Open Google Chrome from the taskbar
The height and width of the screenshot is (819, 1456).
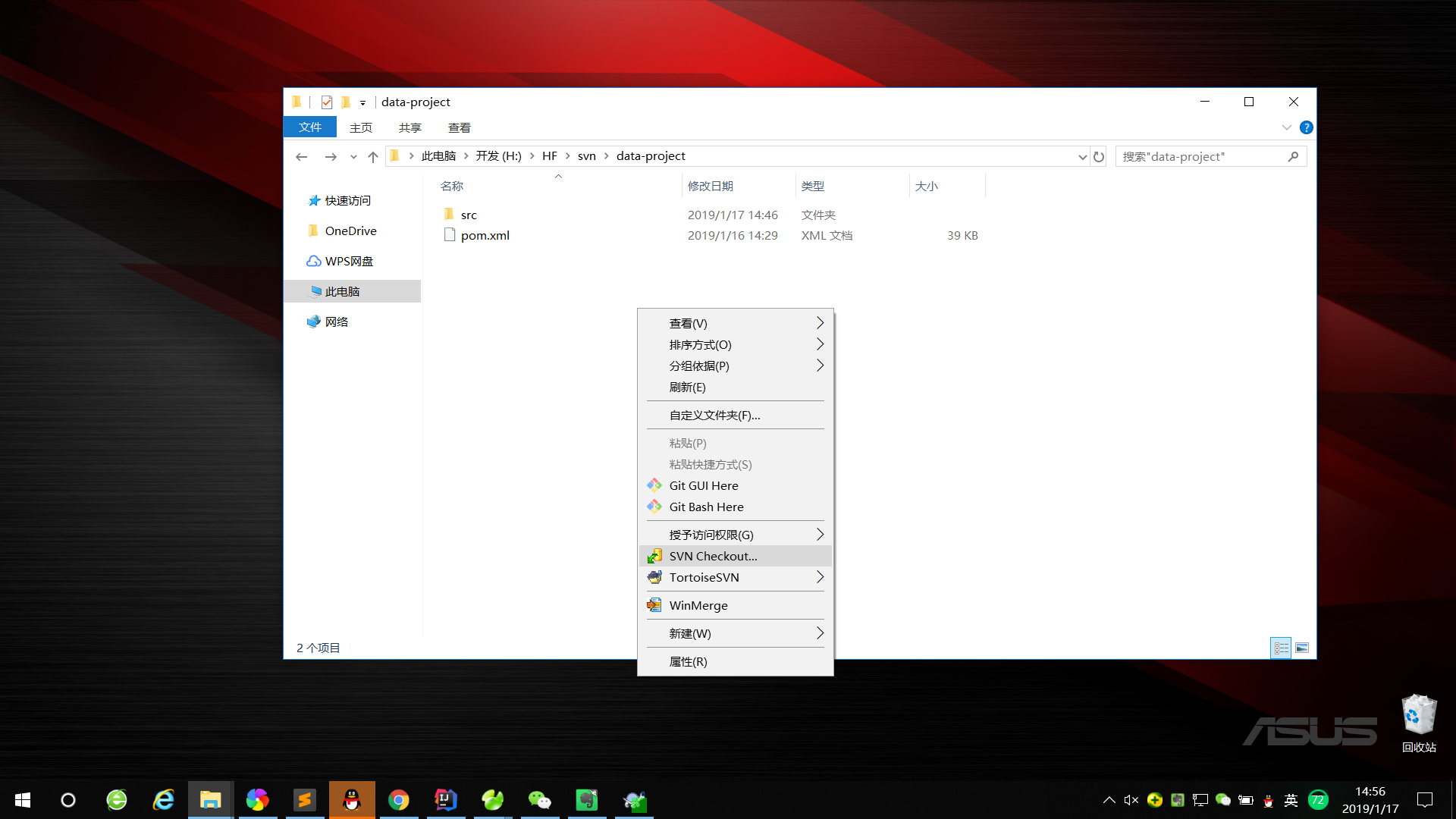399,800
